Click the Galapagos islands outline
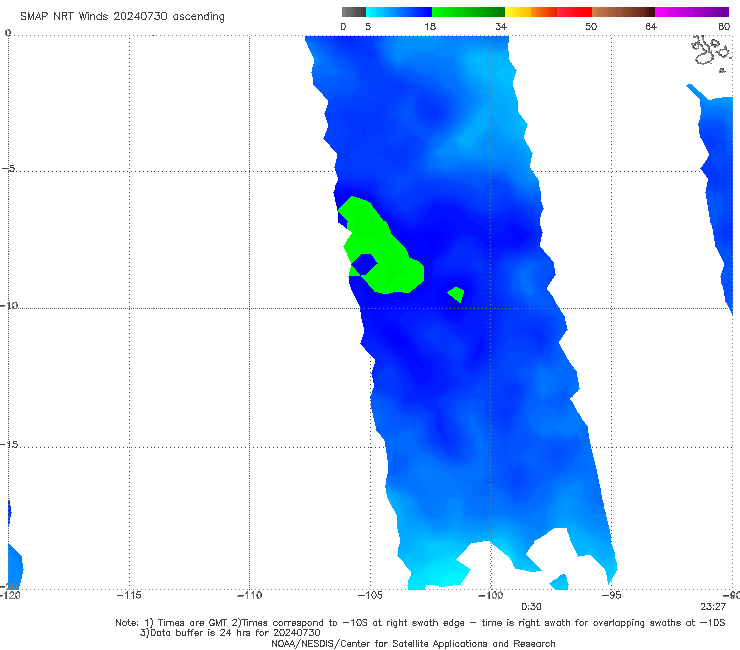Viewport: 740px width, 650px height. pyautogui.click(x=712, y=52)
